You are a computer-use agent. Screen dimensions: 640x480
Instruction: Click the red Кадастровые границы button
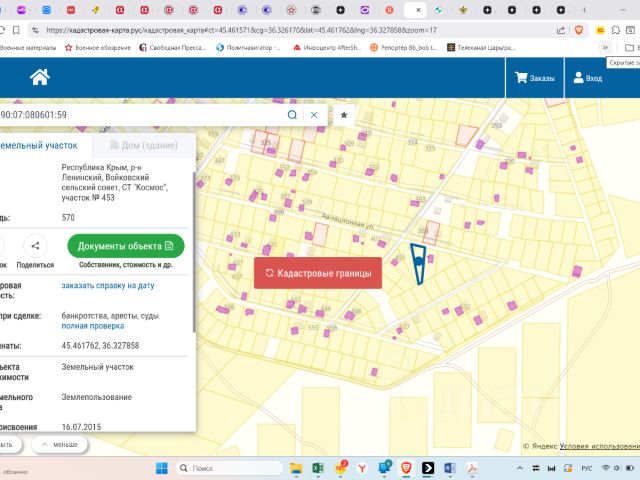click(317, 273)
